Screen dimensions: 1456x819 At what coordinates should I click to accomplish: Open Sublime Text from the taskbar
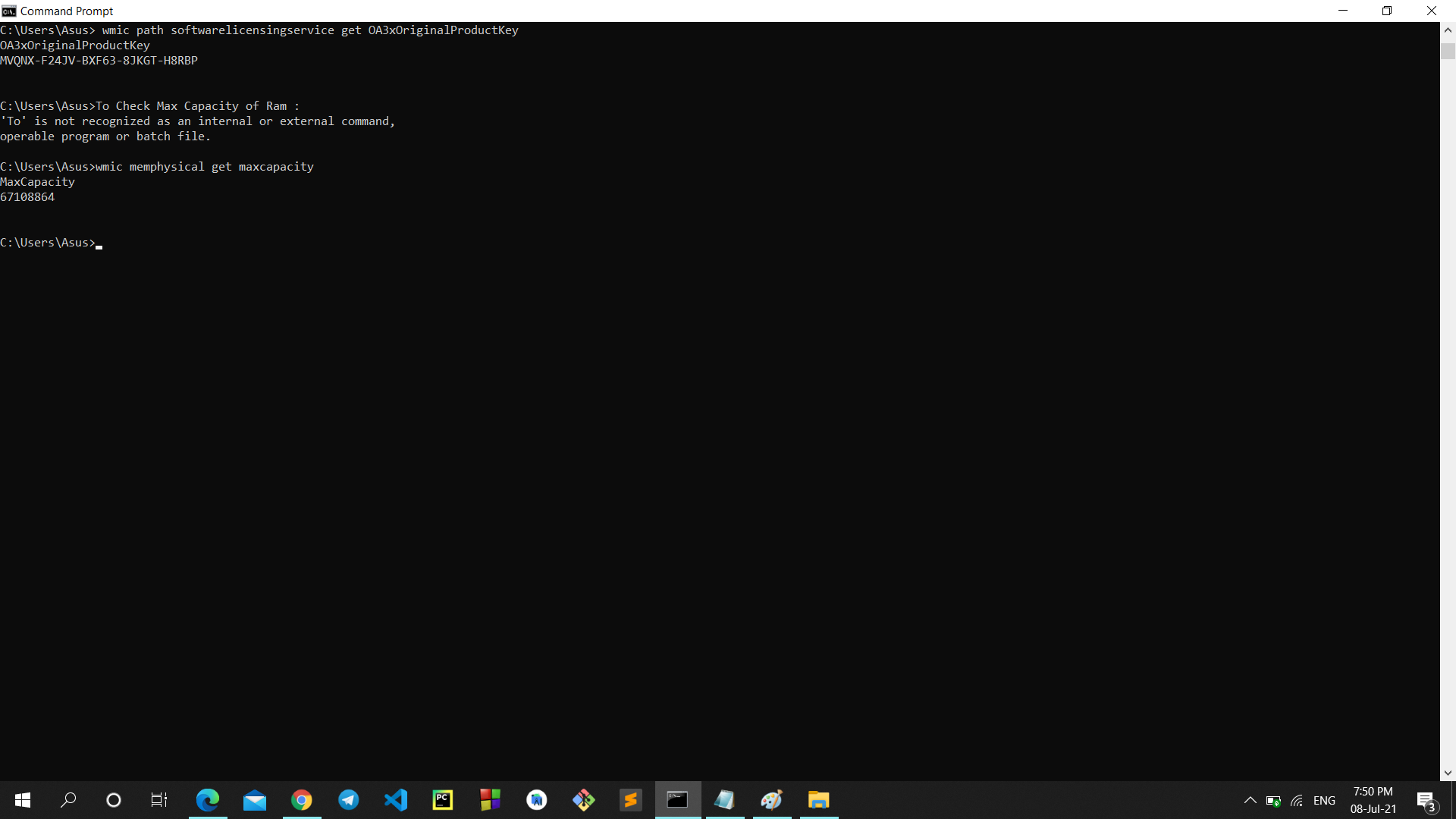click(631, 800)
